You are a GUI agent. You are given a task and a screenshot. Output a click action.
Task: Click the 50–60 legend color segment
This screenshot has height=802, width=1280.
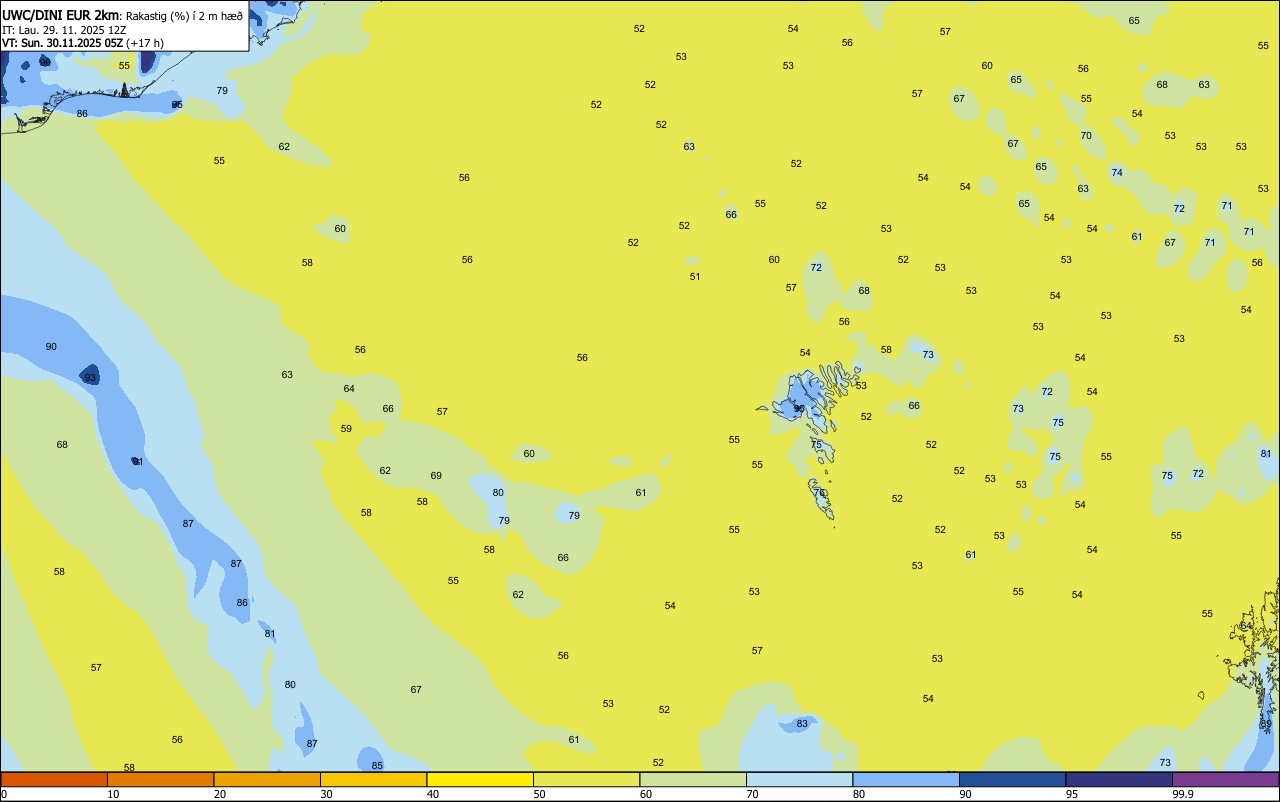587,779
